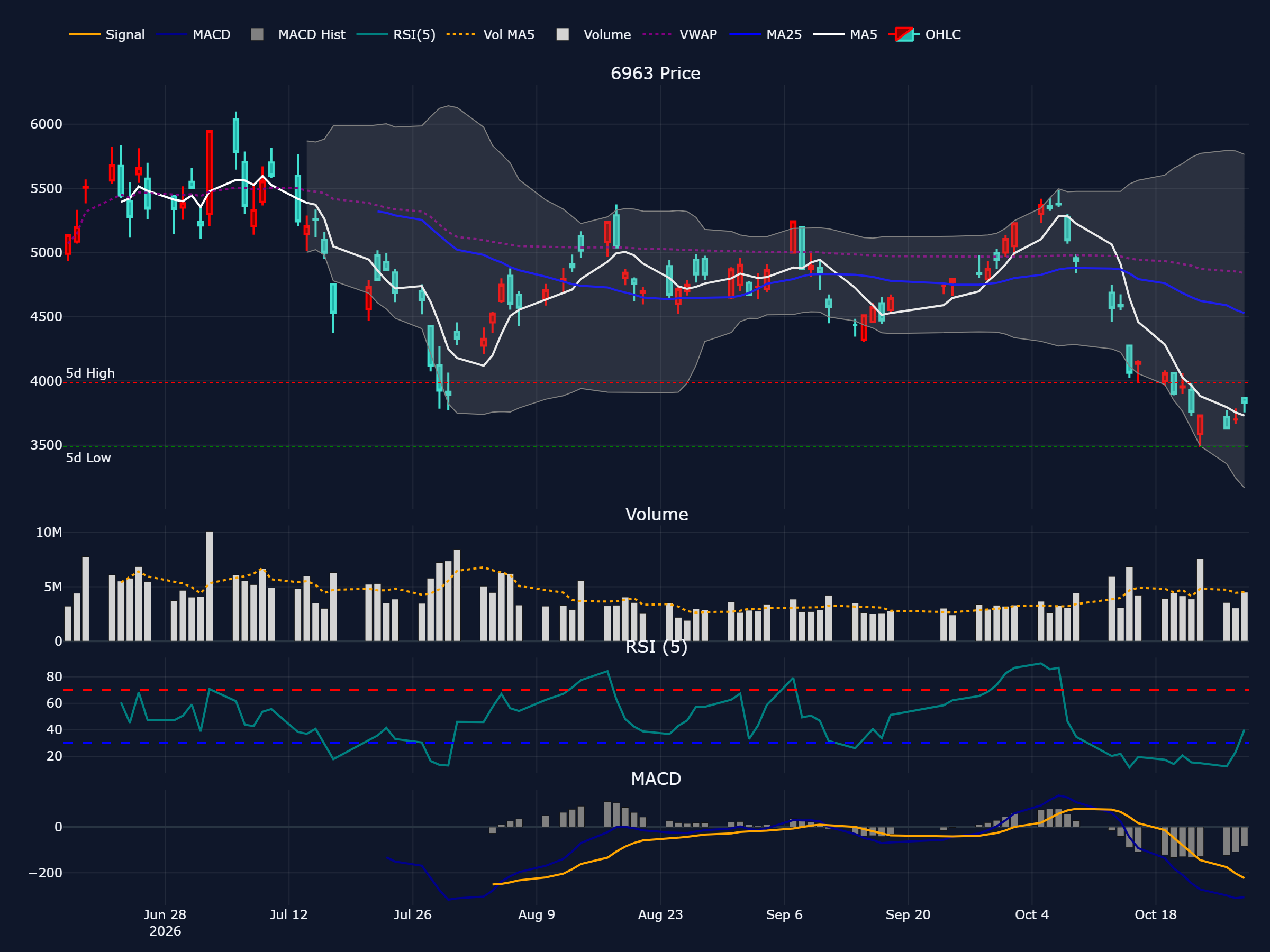This screenshot has height=952, width=1270.
Task: Click the OHLC candlestick legend icon
Action: pyautogui.click(x=904, y=34)
